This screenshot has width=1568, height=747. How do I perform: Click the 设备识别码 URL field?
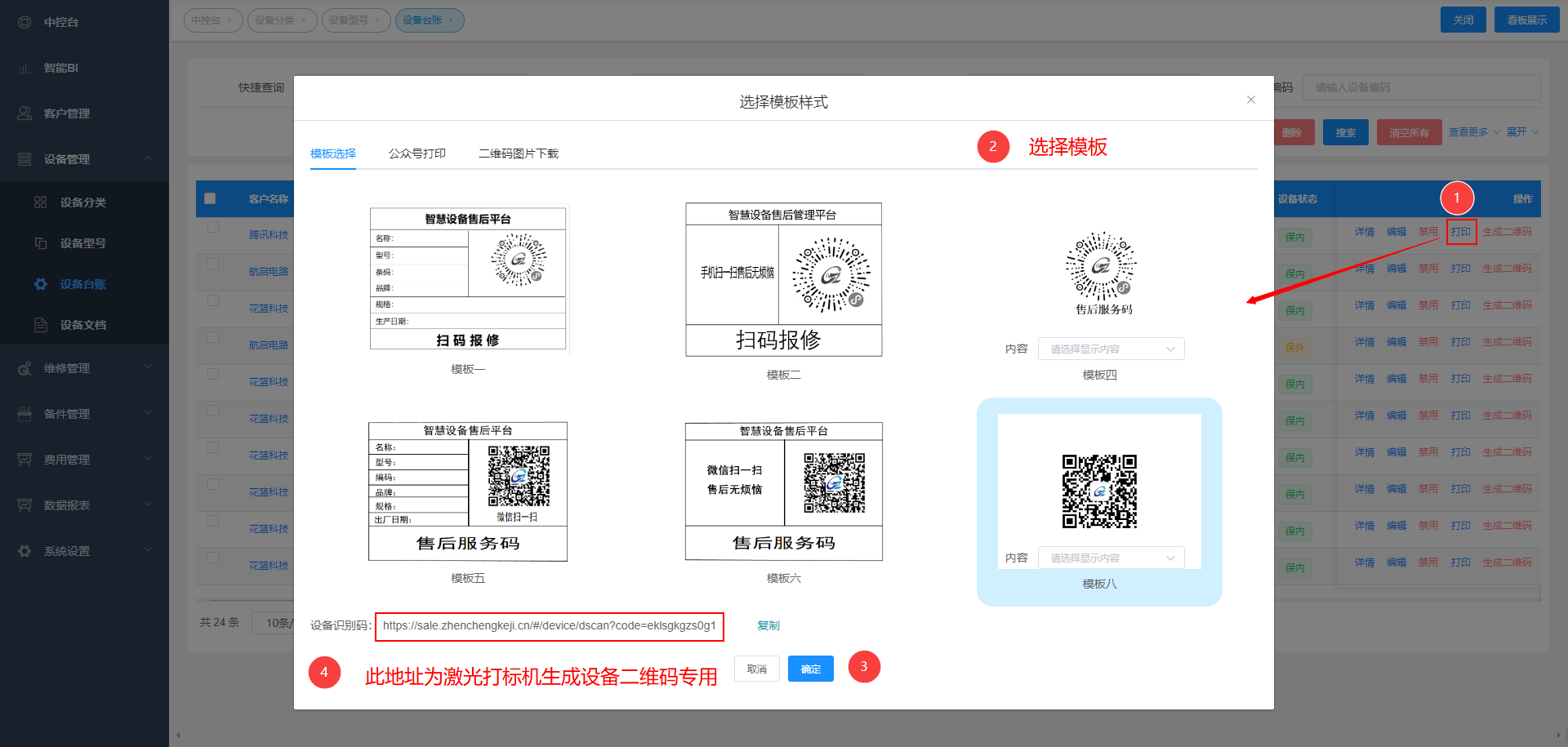click(x=549, y=626)
